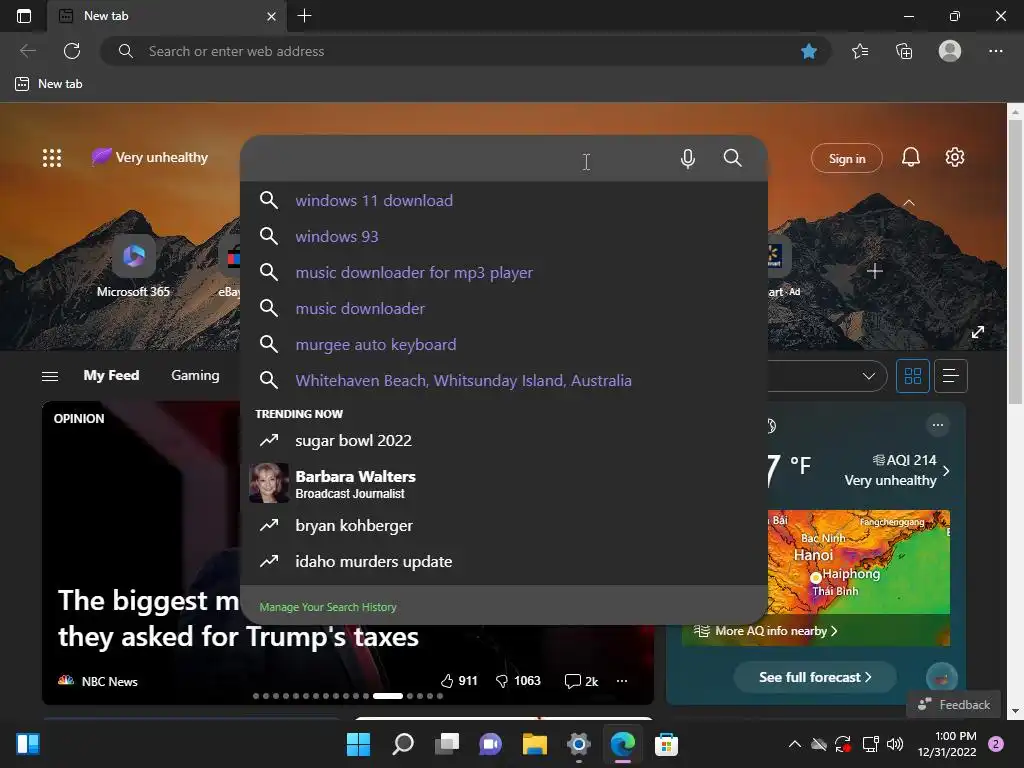The image size is (1024, 768).
Task: Open Collections icon in toolbar
Action: (x=904, y=51)
